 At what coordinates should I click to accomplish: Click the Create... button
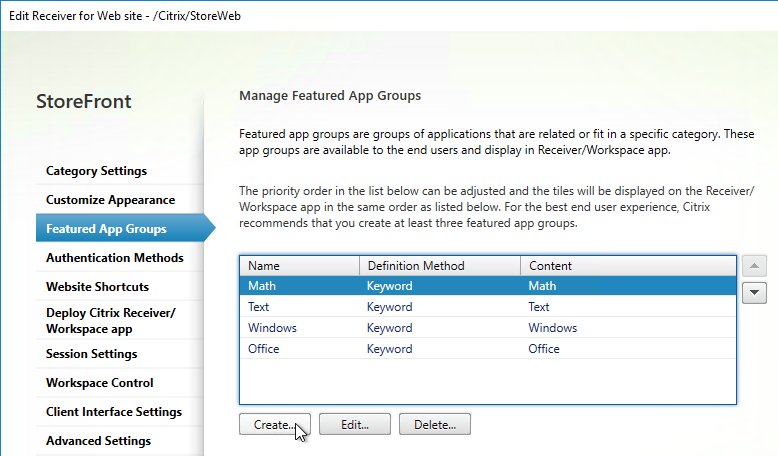click(275, 424)
